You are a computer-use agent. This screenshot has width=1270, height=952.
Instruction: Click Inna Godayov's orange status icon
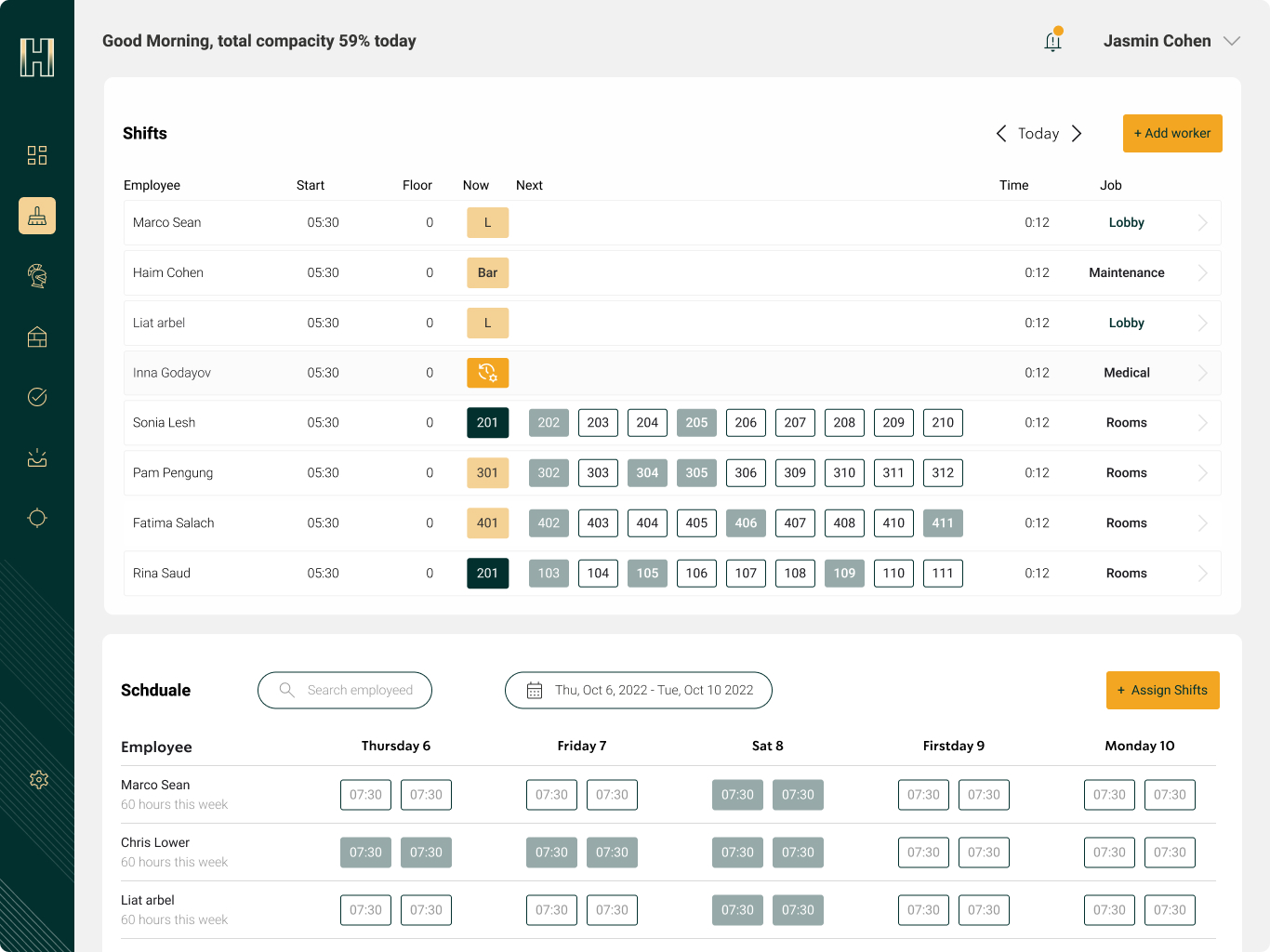pyautogui.click(x=487, y=373)
